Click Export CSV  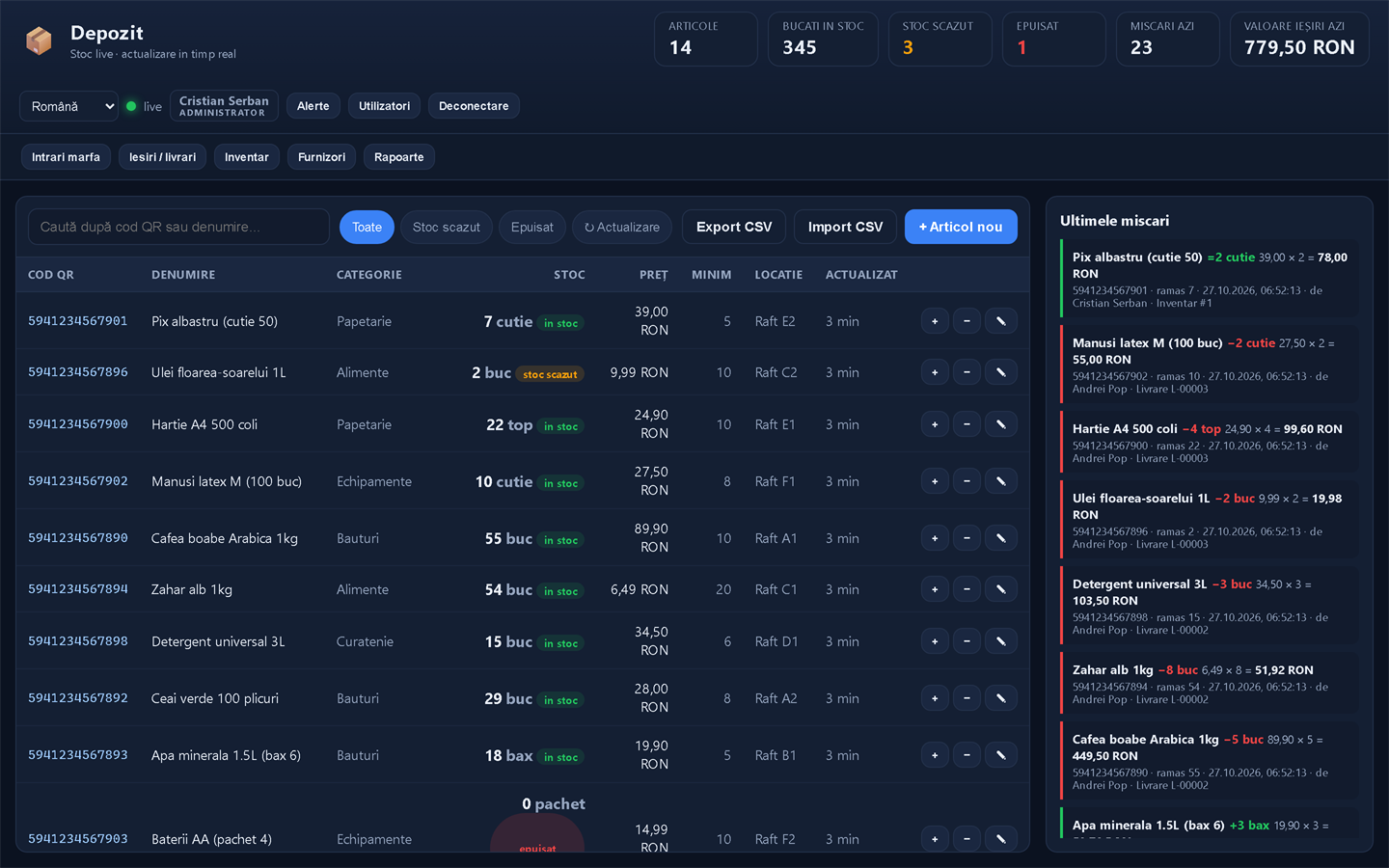pyautogui.click(x=734, y=227)
